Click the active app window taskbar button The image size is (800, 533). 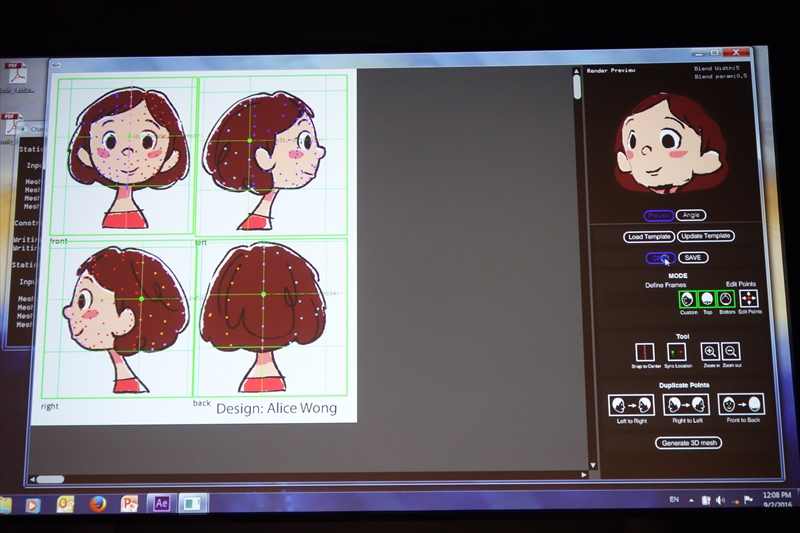pos(192,503)
